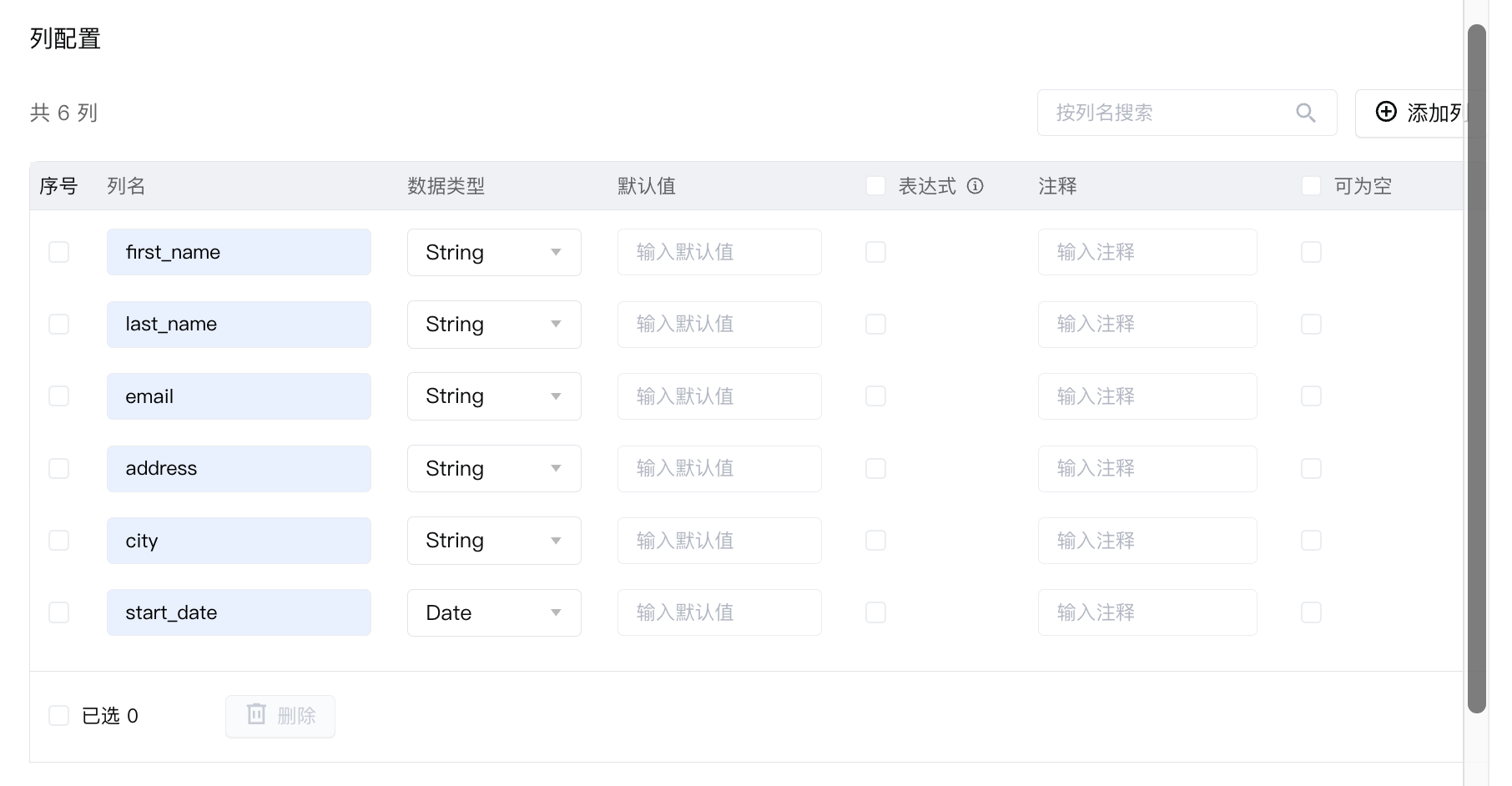The width and height of the screenshot is (1512, 786).
Task: Click the expression info icon
Action: [975, 186]
